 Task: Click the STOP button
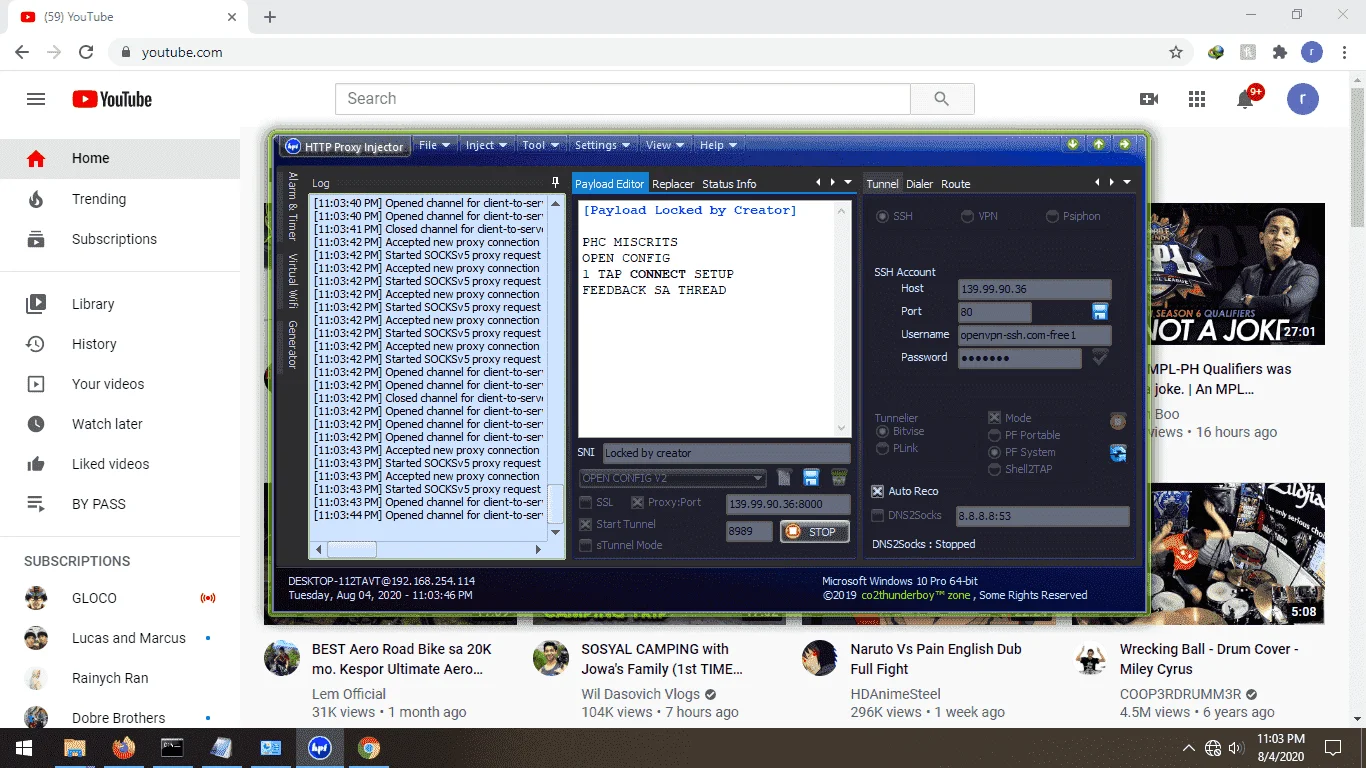(x=815, y=532)
